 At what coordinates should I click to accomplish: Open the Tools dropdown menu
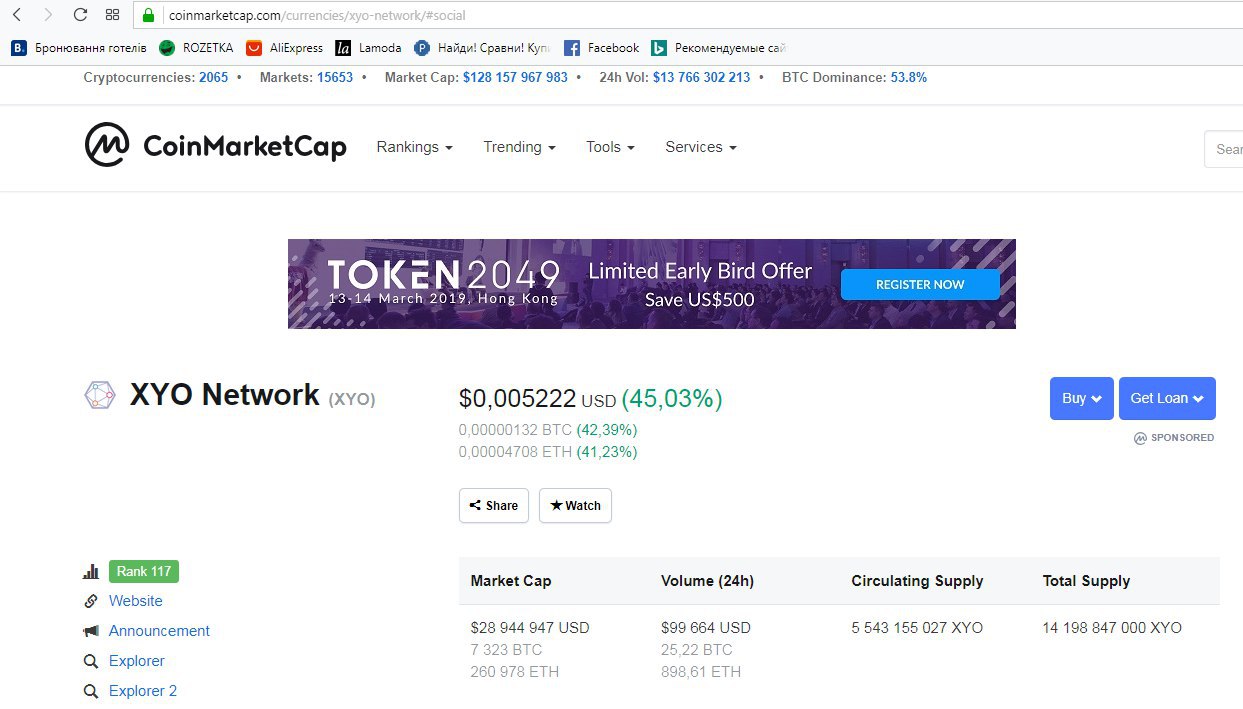tap(610, 147)
